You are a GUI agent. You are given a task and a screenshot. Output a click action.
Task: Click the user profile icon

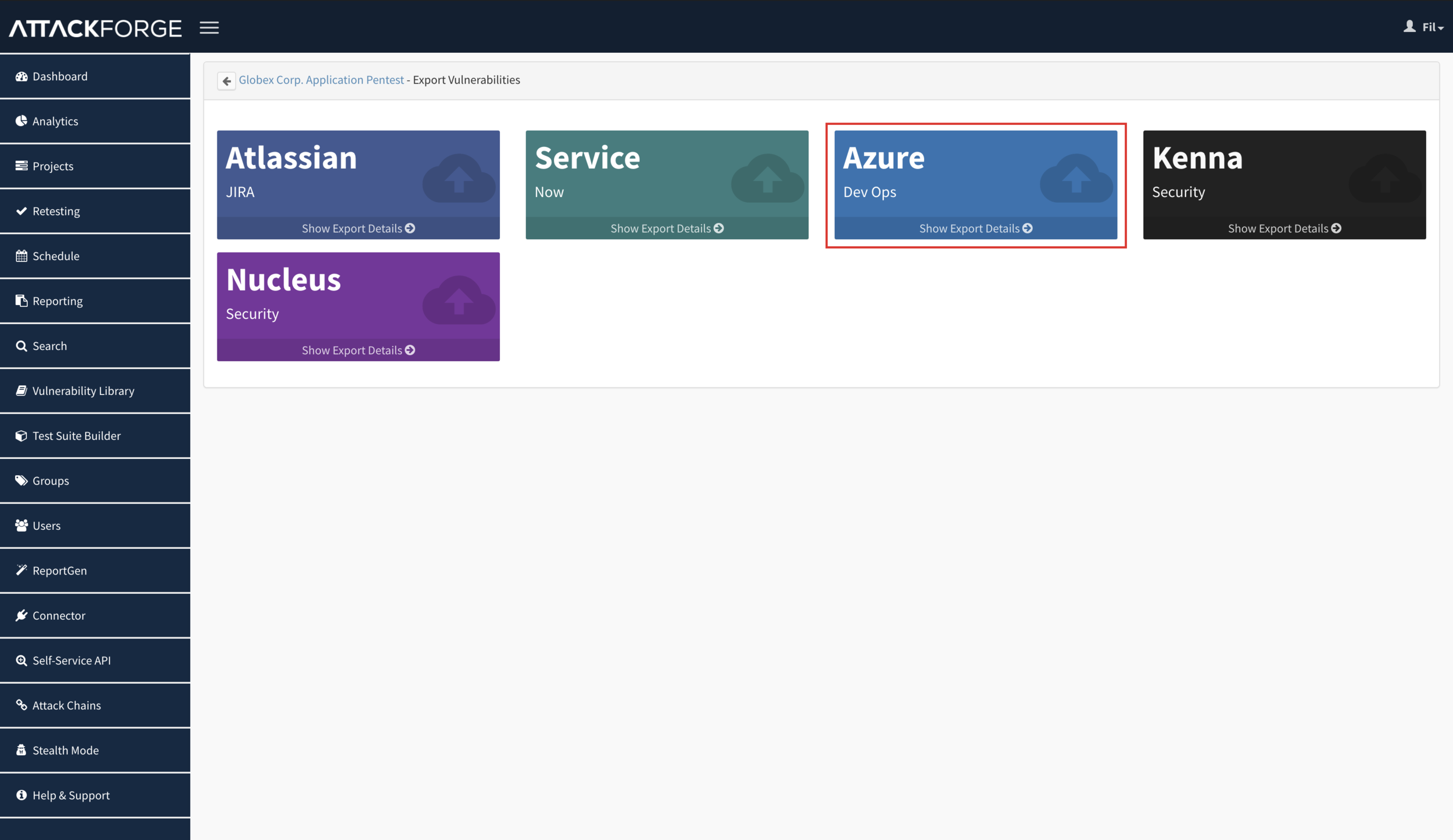1409,27
